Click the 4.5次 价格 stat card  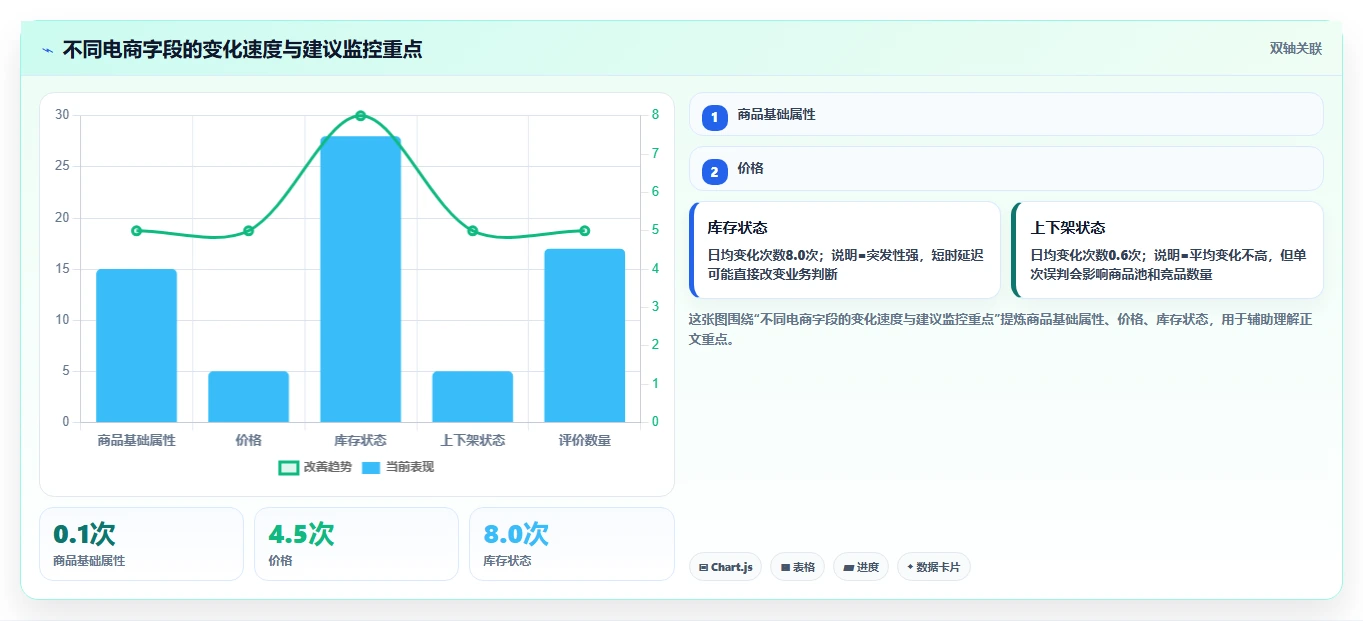point(356,544)
